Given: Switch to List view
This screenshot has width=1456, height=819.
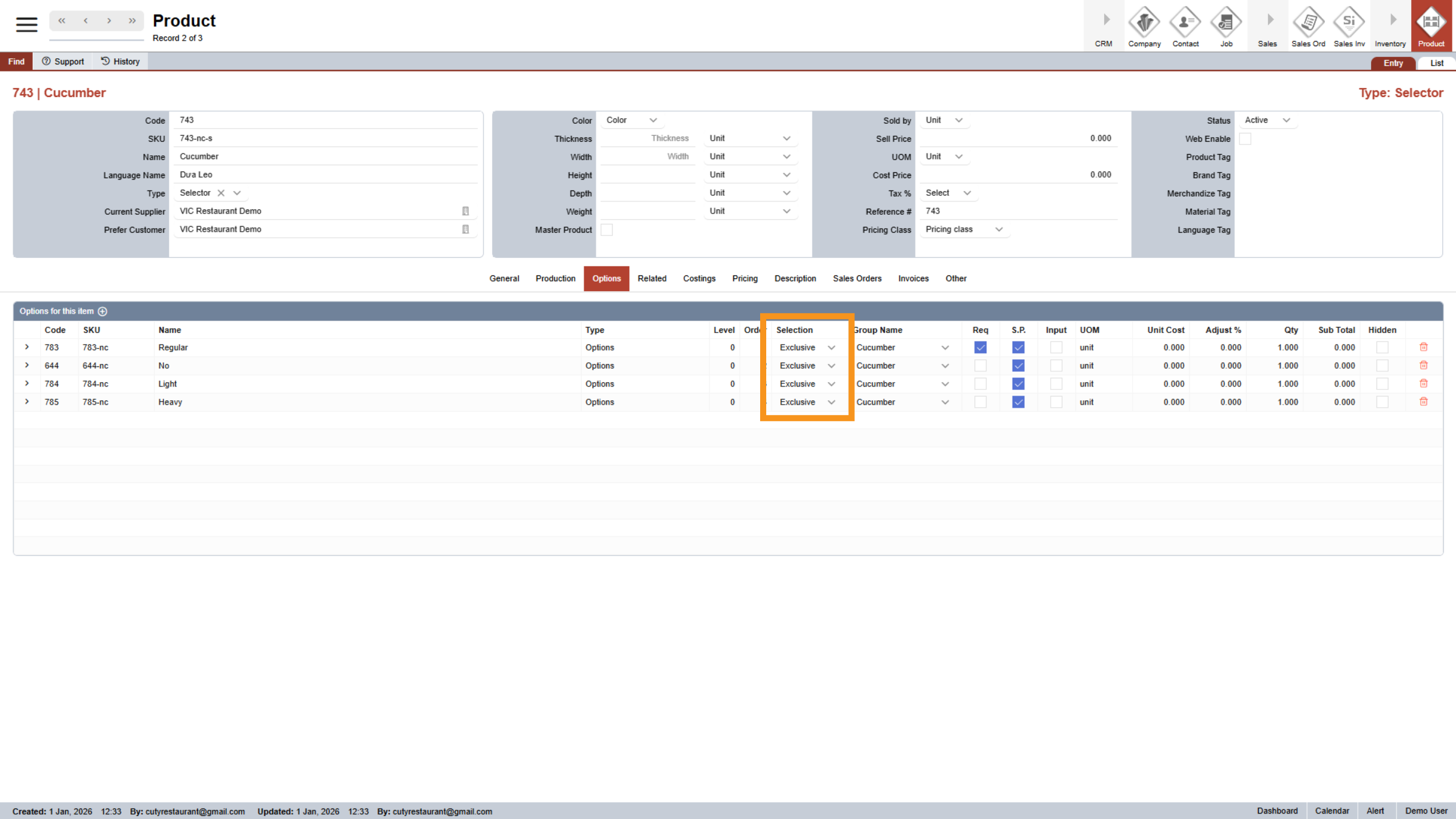Looking at the screenshot, I should tap(1436, 63).
